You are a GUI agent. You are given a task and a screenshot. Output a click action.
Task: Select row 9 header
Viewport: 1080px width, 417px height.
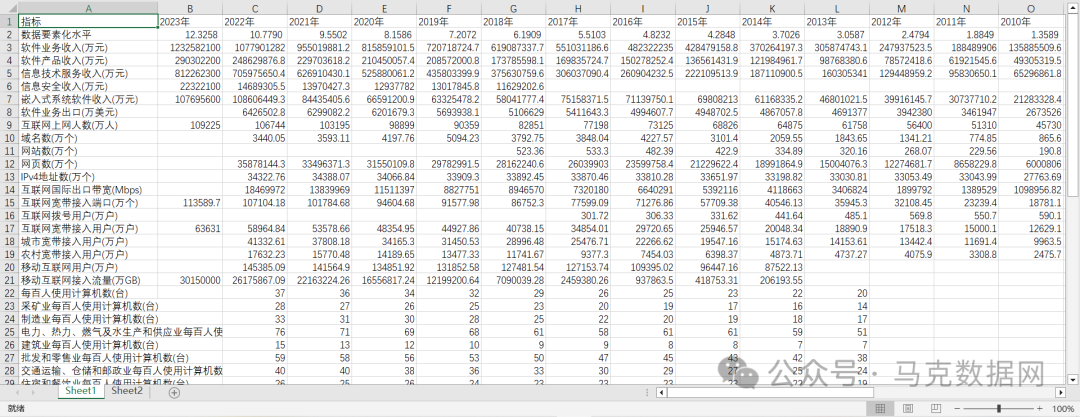click(8, 125)
